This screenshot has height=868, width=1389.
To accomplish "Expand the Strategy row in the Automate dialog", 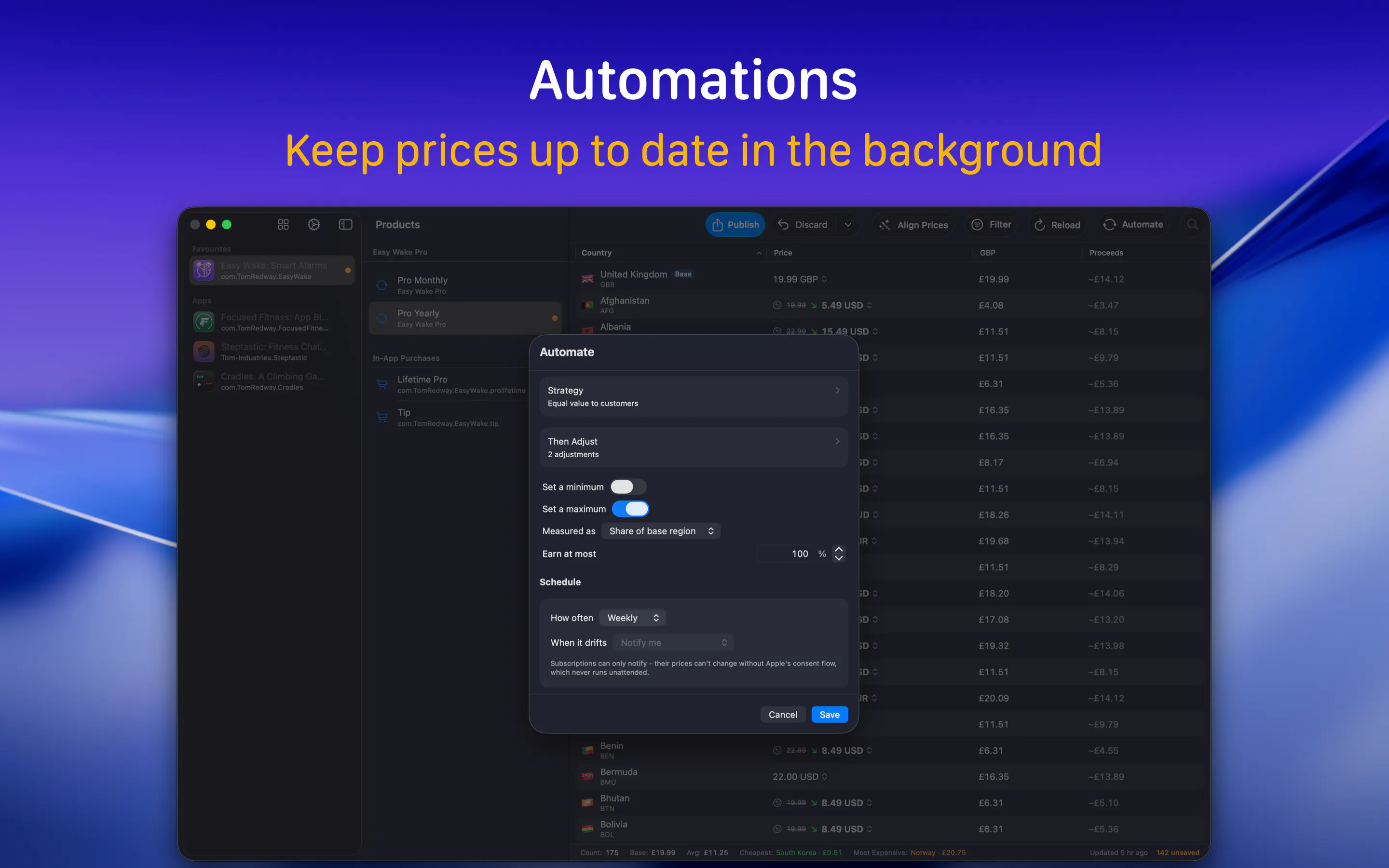I will point(694,396).
